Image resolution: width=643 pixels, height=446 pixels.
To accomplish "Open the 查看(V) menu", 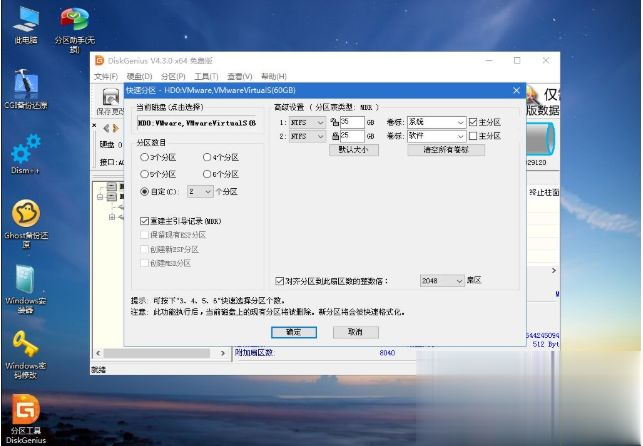I will click(240, 77).
